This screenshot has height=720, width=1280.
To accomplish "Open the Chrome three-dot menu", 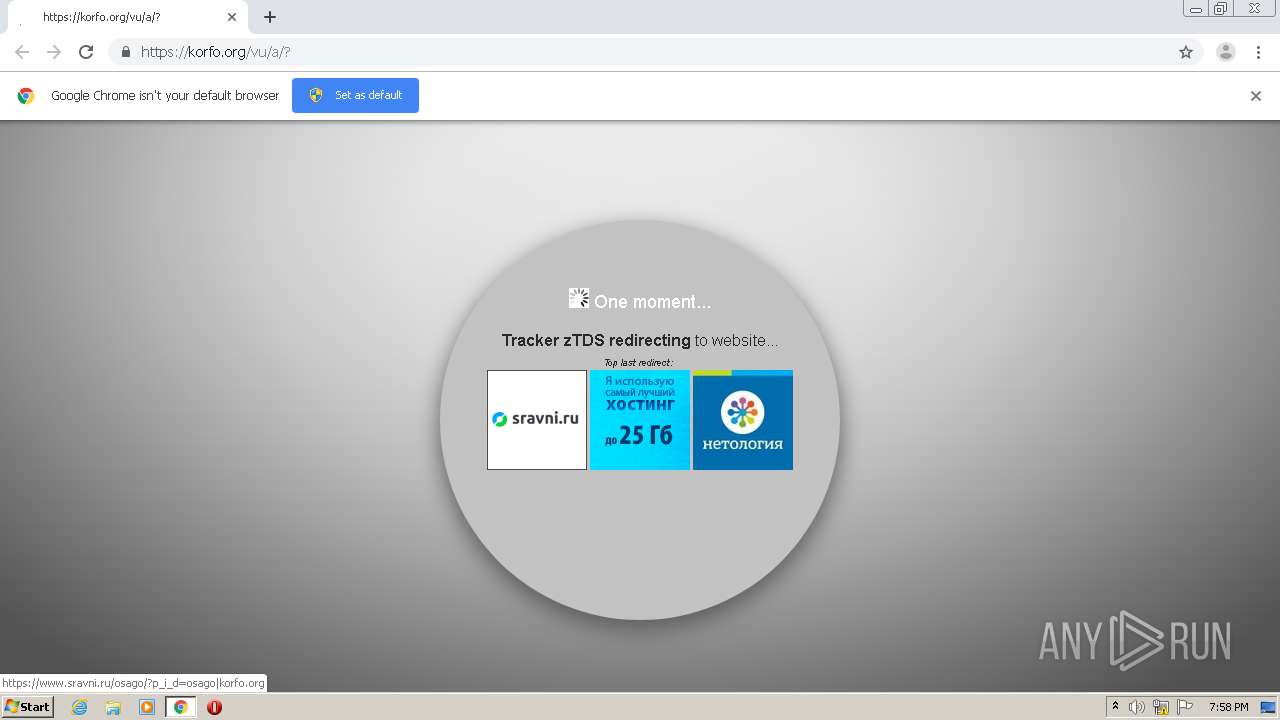I will (1258, 52).
